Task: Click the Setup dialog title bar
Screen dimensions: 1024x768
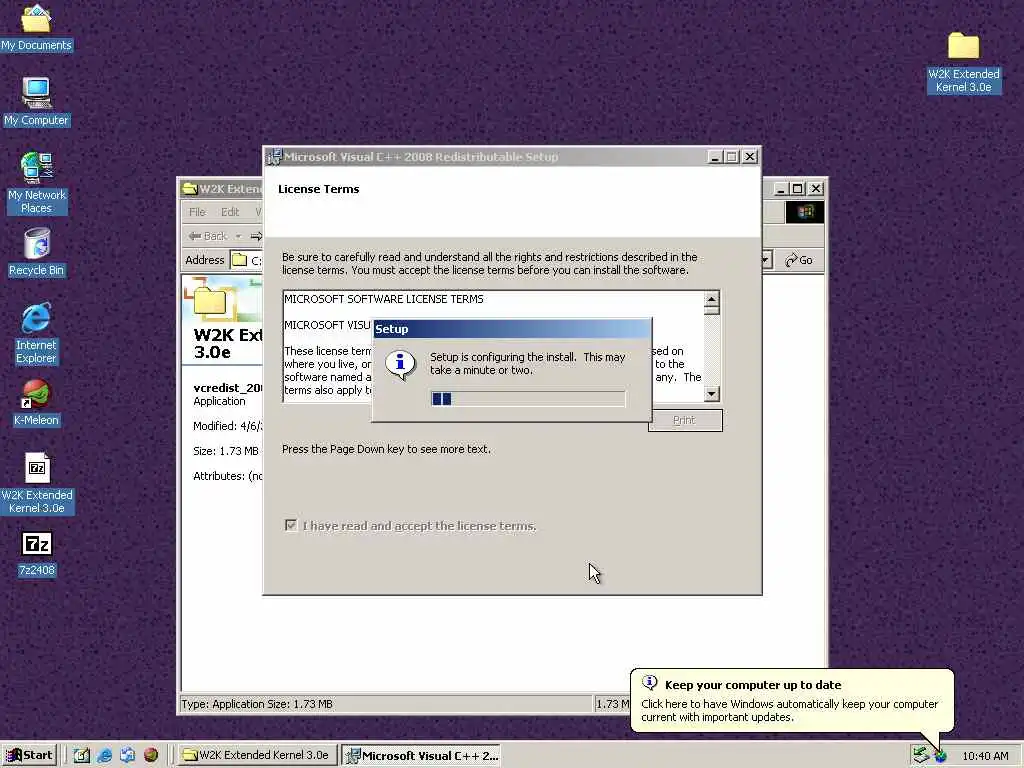Action: (x=511, y=328)
